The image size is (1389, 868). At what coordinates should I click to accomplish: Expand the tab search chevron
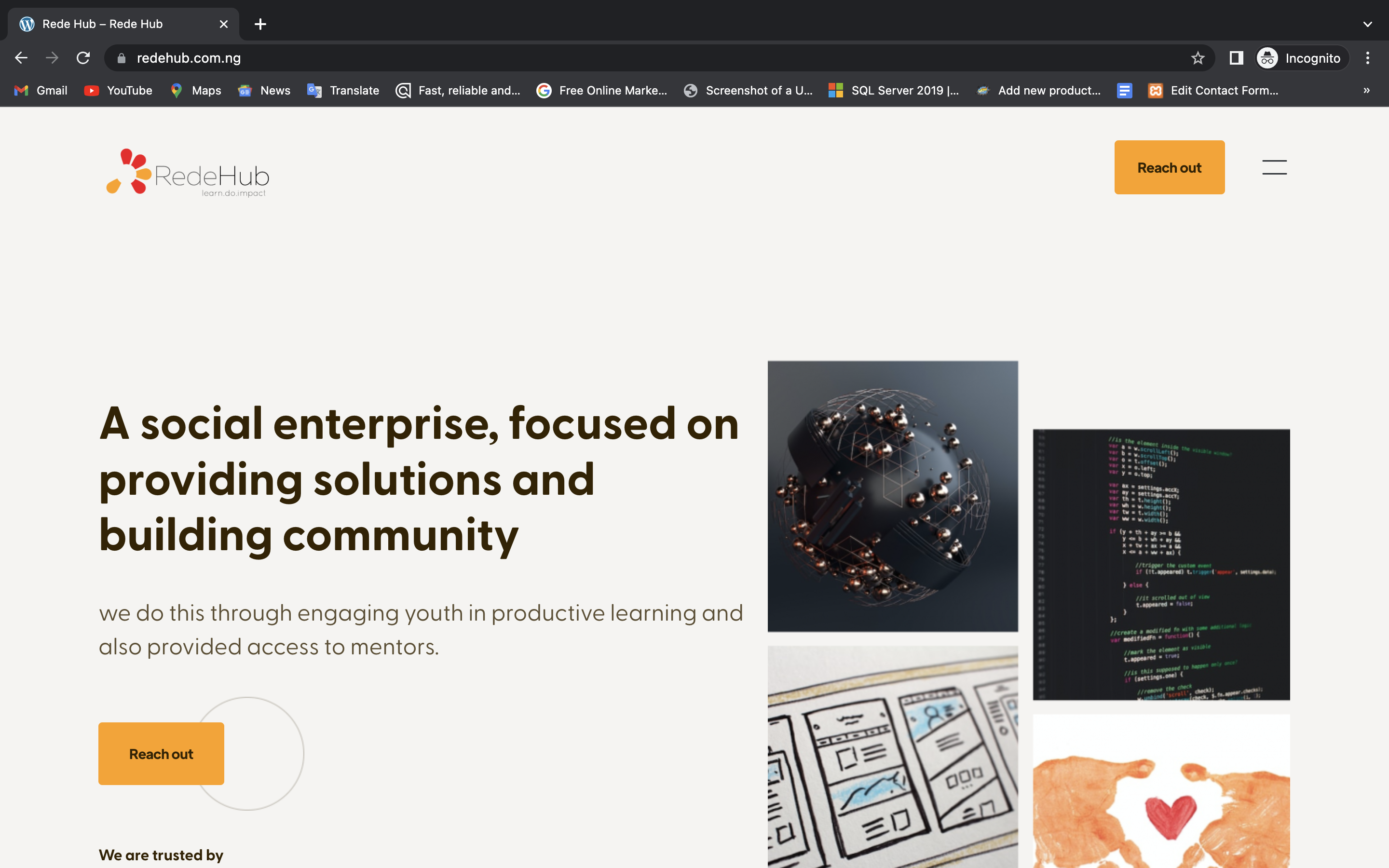(1368, 24)
